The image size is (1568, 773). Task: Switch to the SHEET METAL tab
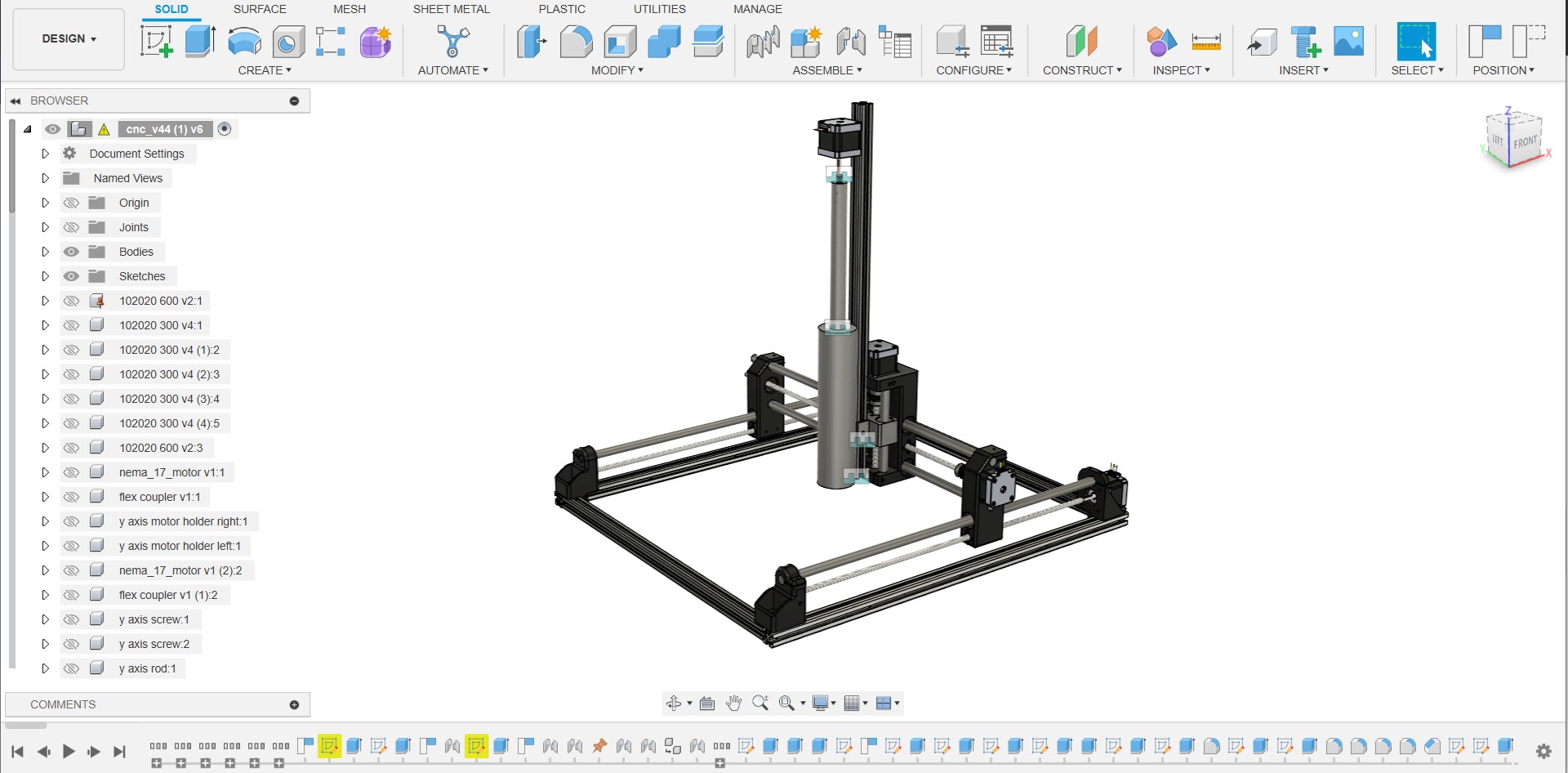pyautogui.click(x=452, y=9)
